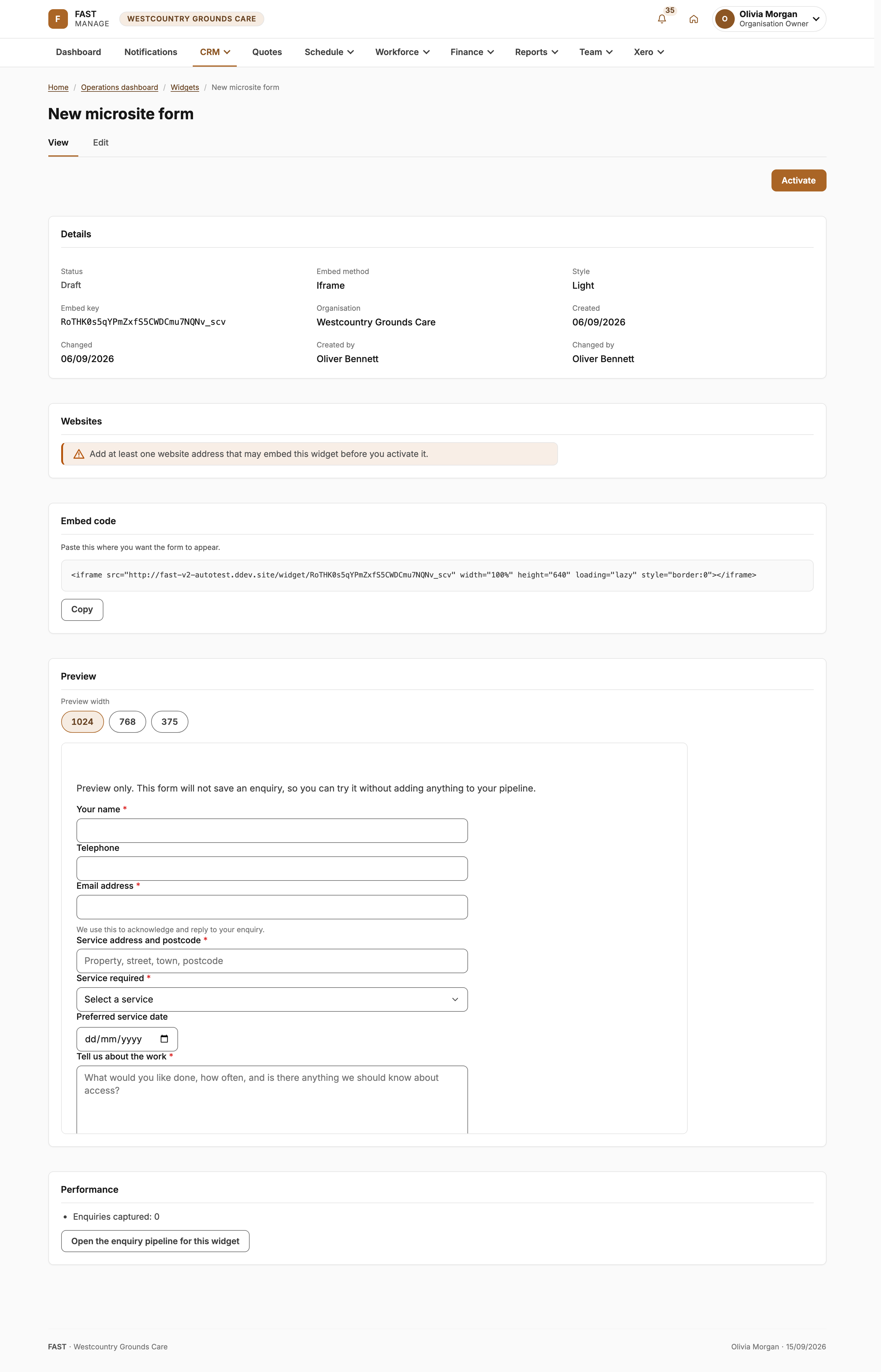881x1372 pixels.
Task: Open the Select a service dropdown
Action: click(272, 999)
